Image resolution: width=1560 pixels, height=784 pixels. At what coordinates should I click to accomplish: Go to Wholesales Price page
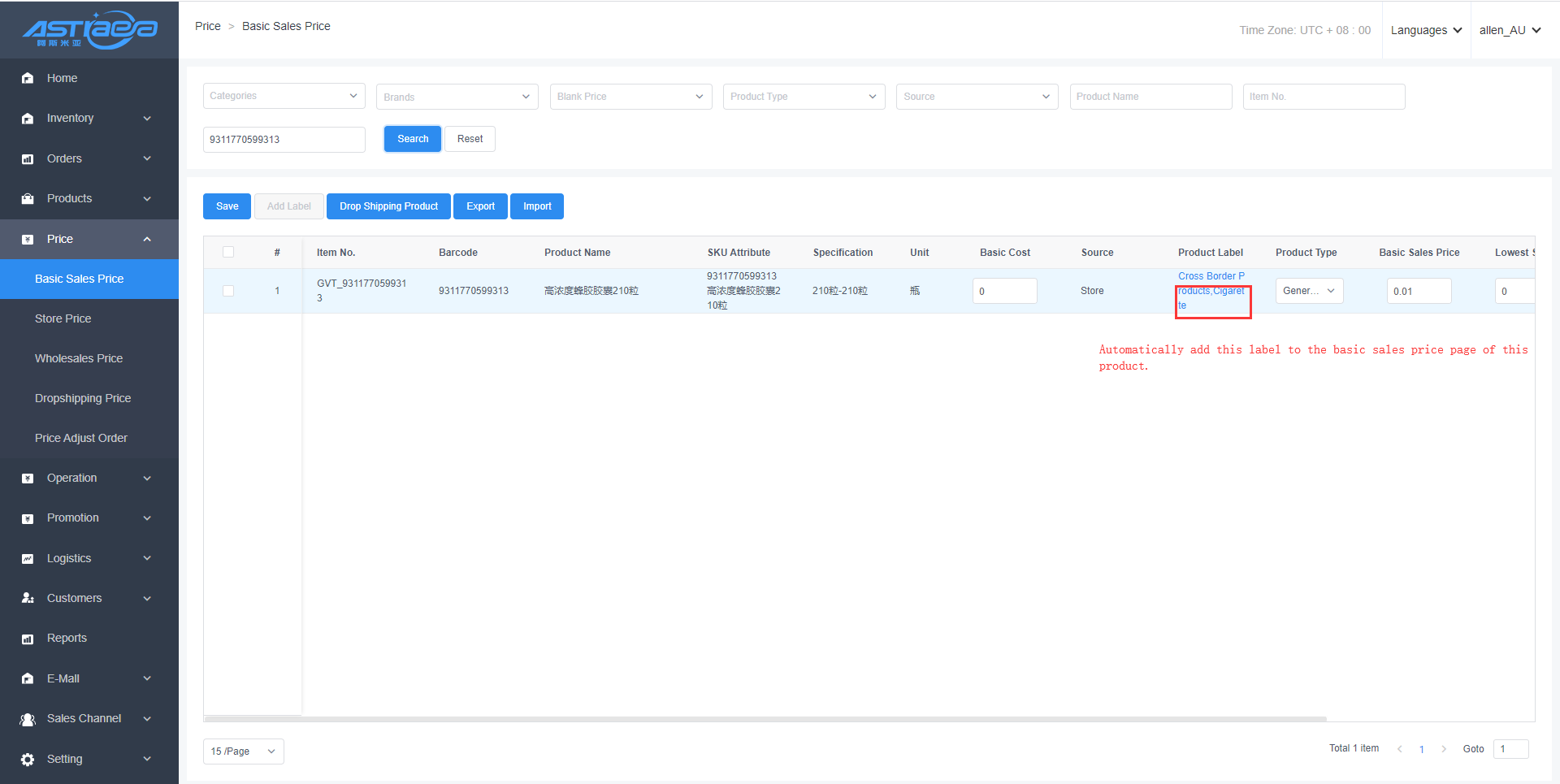point(79,358)
